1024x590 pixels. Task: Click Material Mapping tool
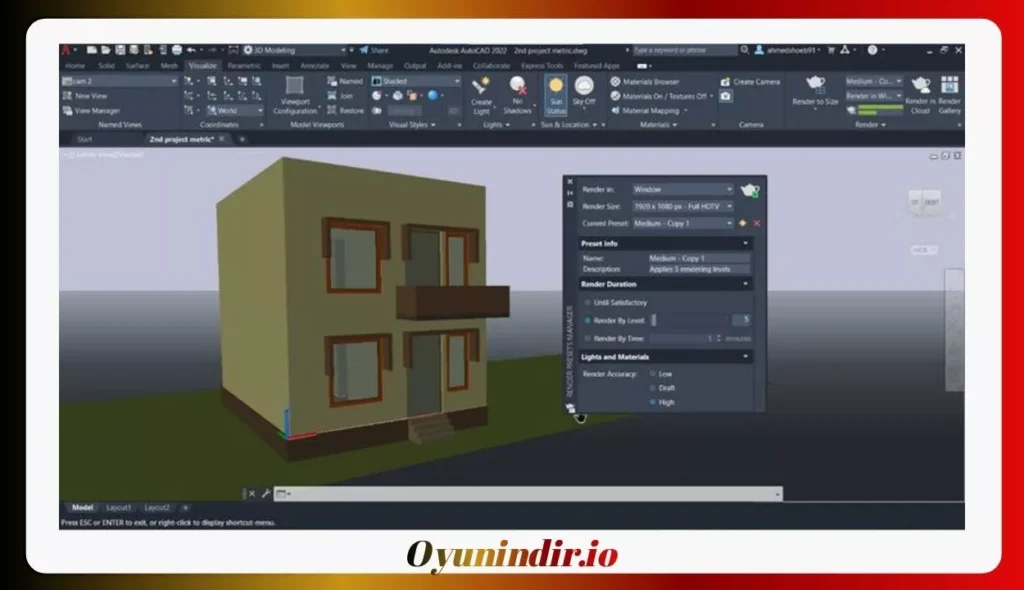click(647, 110)
